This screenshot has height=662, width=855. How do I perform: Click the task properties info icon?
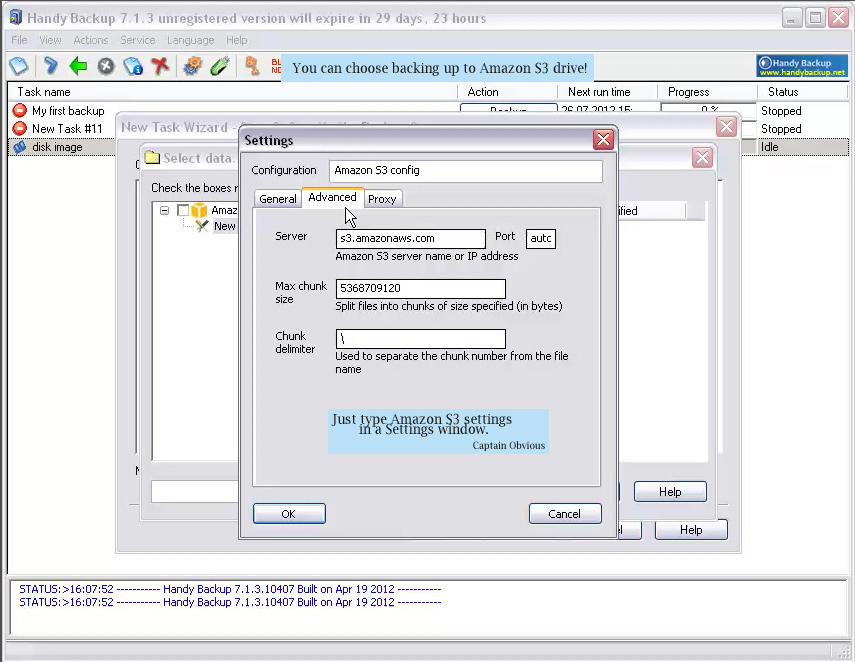coord(133,66)
